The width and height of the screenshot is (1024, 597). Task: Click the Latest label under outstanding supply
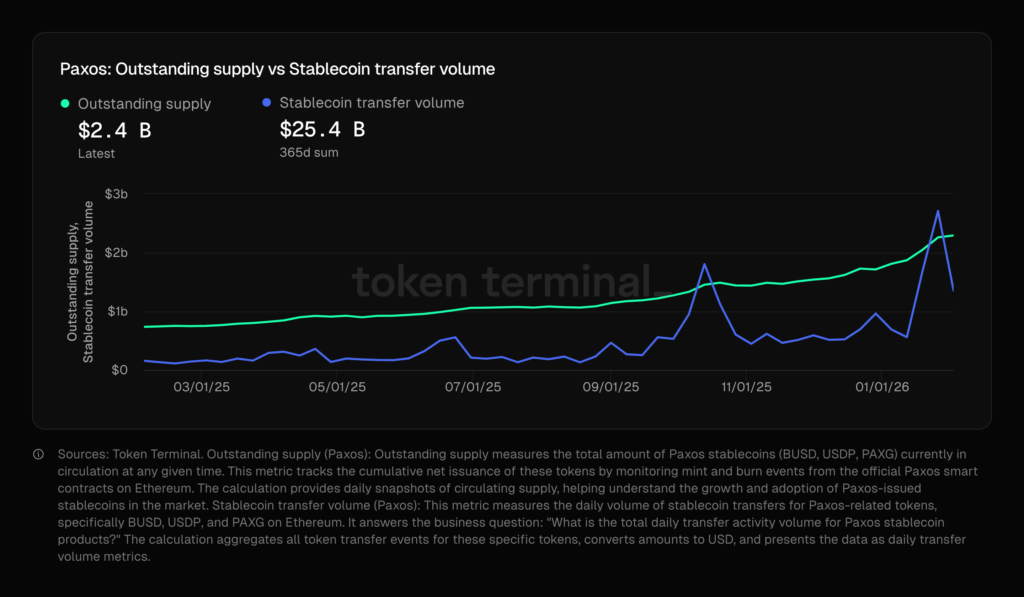click(96, 154)
